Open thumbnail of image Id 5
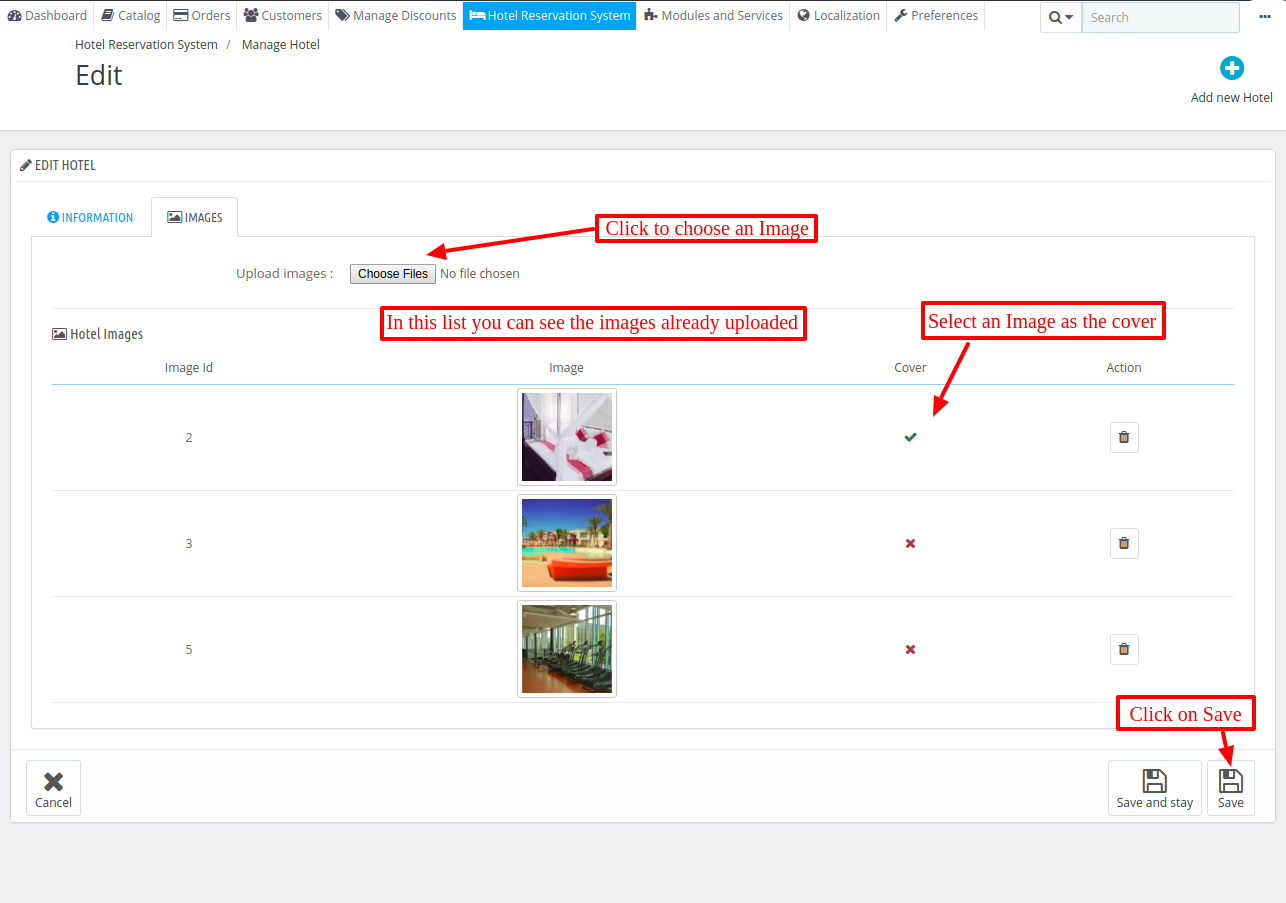Image resolution: width=1286 pixels, height=903 pixels. tap(567, 649)
